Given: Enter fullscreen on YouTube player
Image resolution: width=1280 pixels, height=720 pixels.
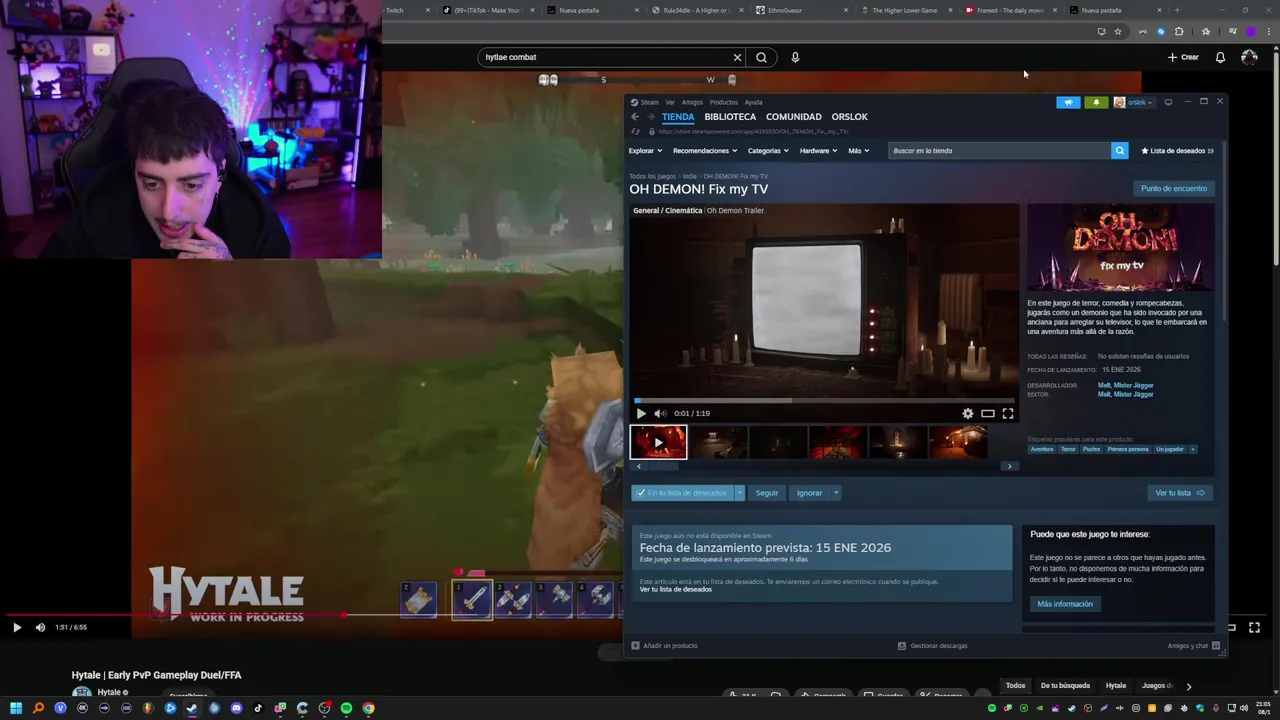Looking at the screenshot, I should coord(1254,627).
